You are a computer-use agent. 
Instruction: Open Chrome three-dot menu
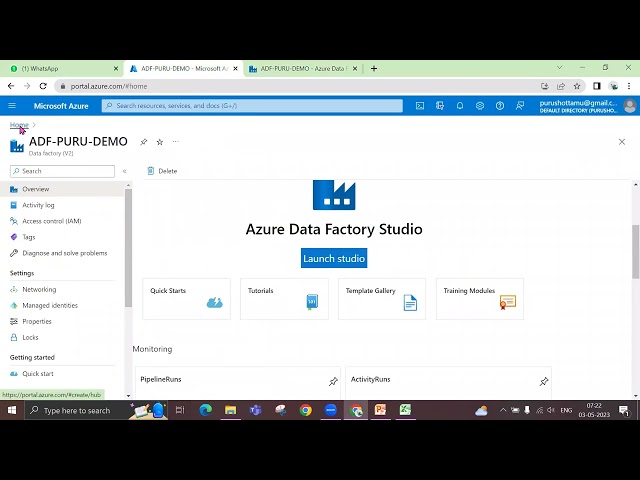(629, 86)
